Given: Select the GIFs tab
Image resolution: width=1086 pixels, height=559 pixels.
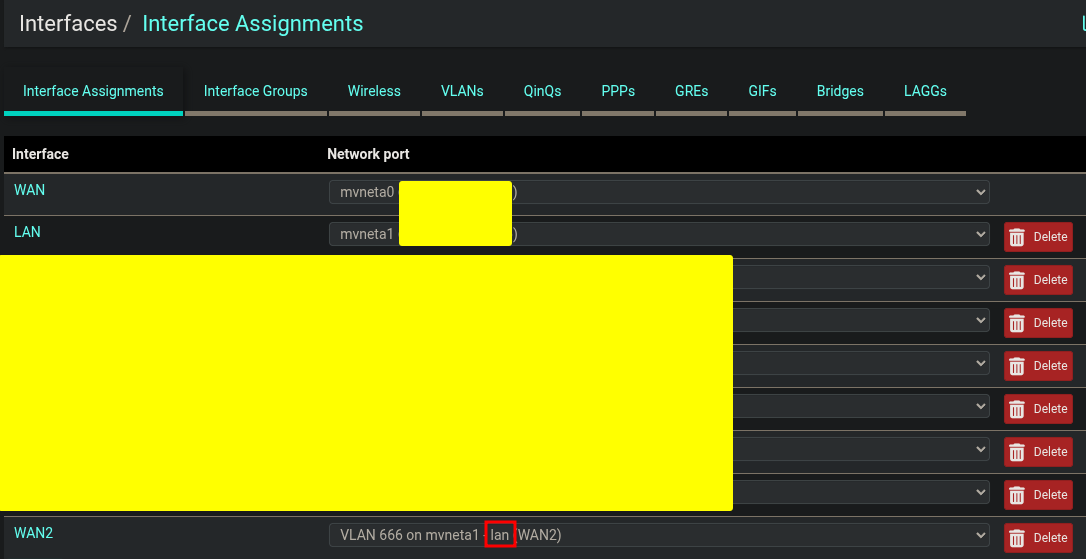Looking at the screenshot, I should click(x=762, y=91).
